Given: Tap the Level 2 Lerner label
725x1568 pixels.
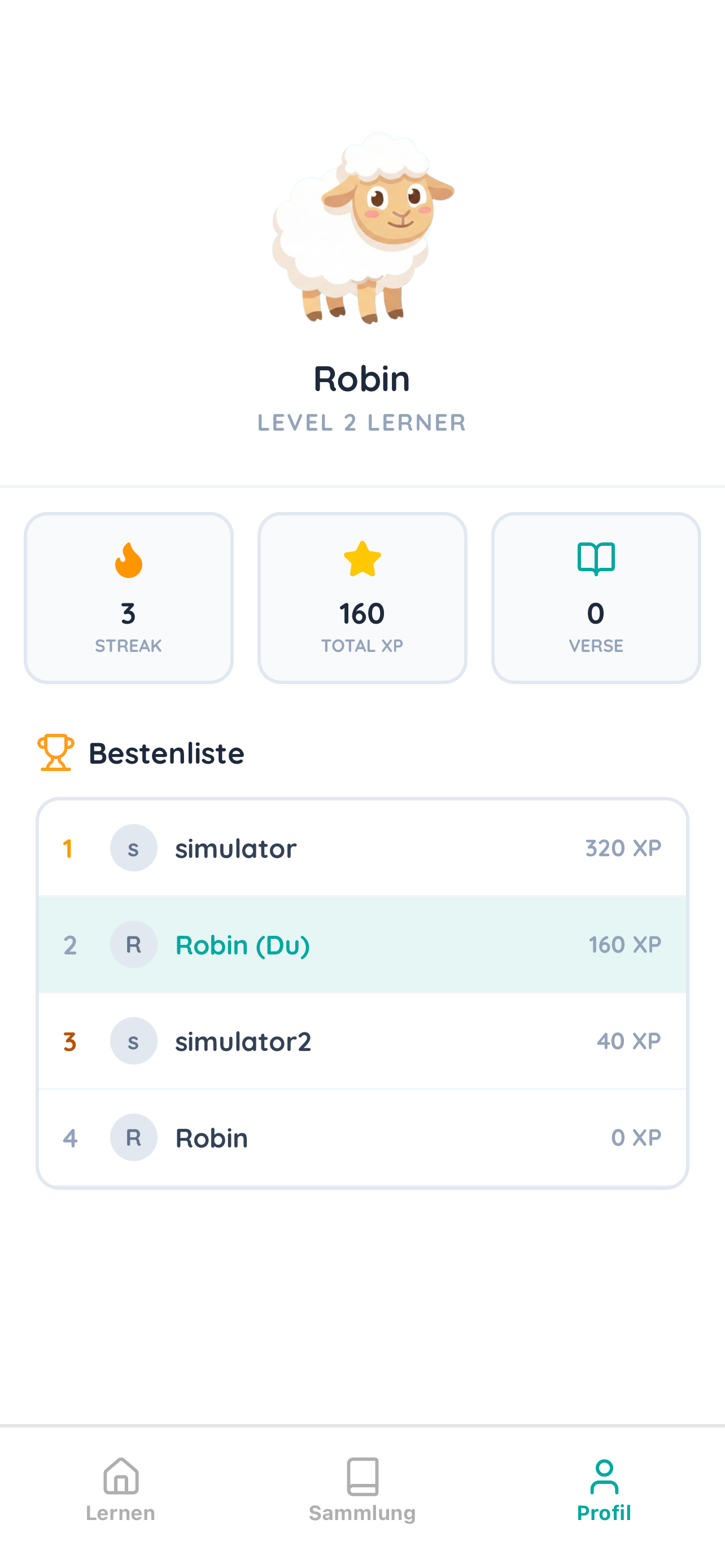Looking at the screenshot, I should click(361, 422).
